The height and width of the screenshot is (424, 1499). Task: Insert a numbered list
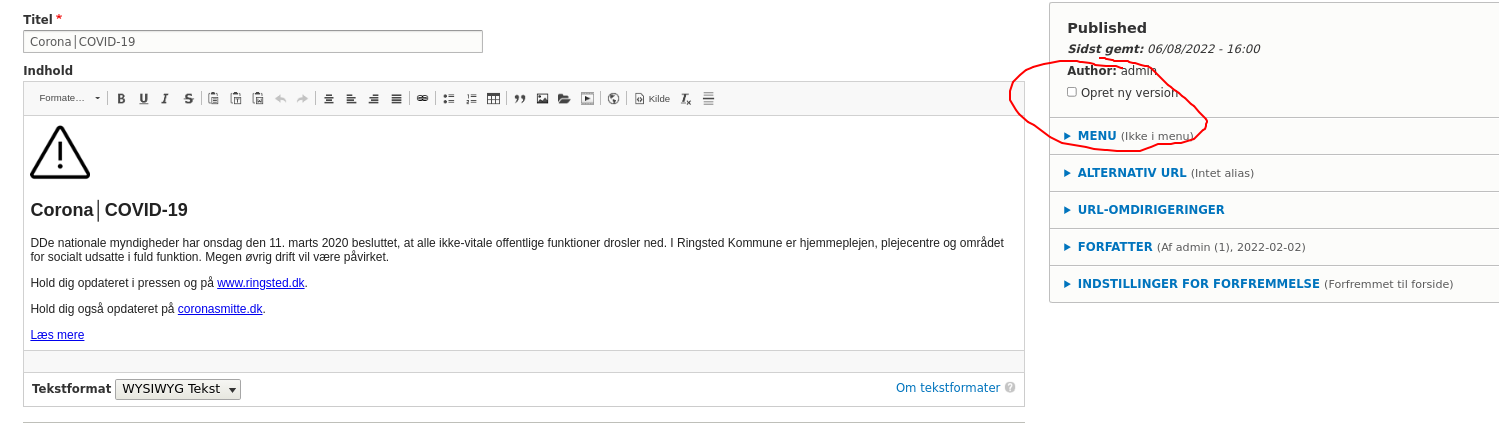click(471, 99)
